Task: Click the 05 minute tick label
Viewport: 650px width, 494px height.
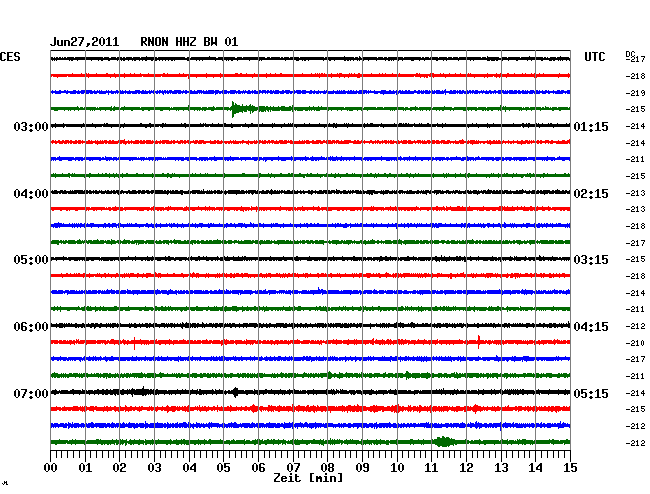Action: (223, 467)
